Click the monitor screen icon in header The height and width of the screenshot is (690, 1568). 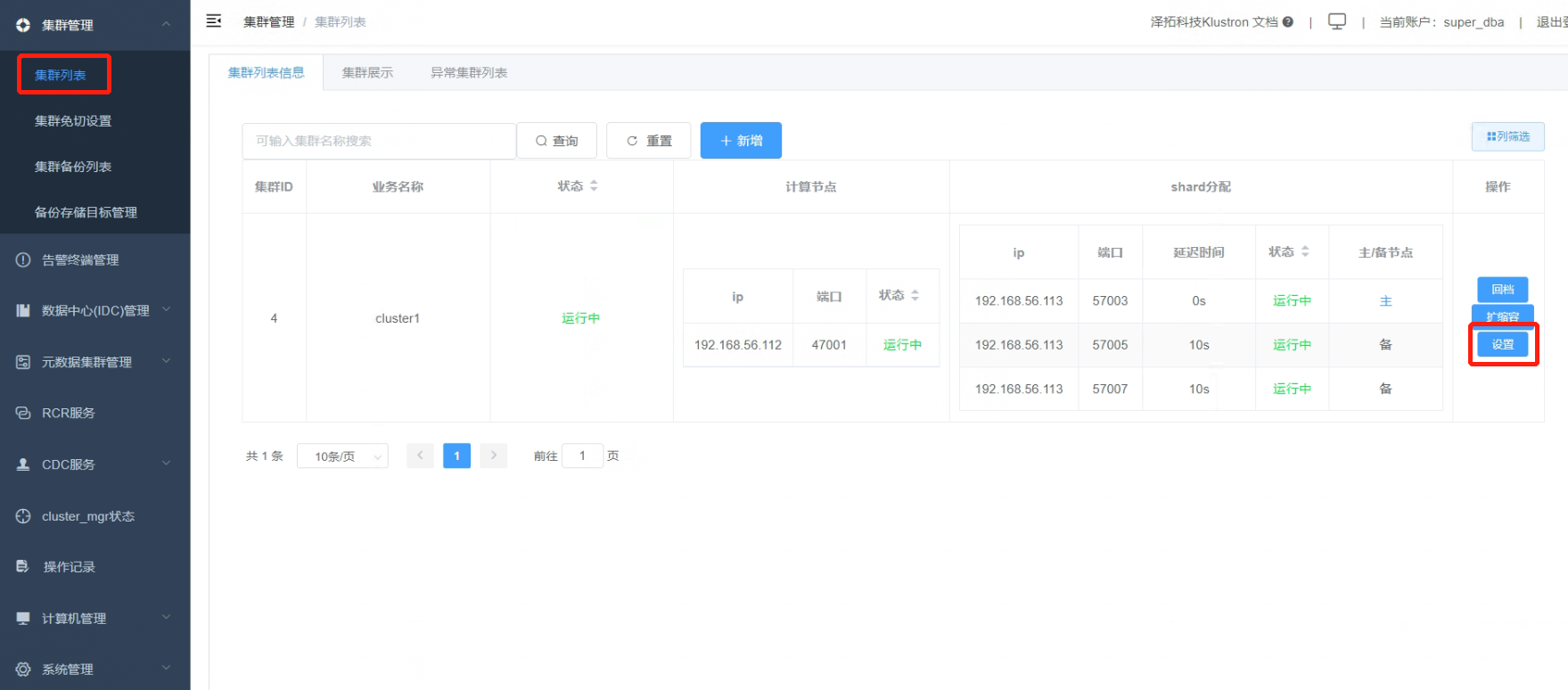1336,21
